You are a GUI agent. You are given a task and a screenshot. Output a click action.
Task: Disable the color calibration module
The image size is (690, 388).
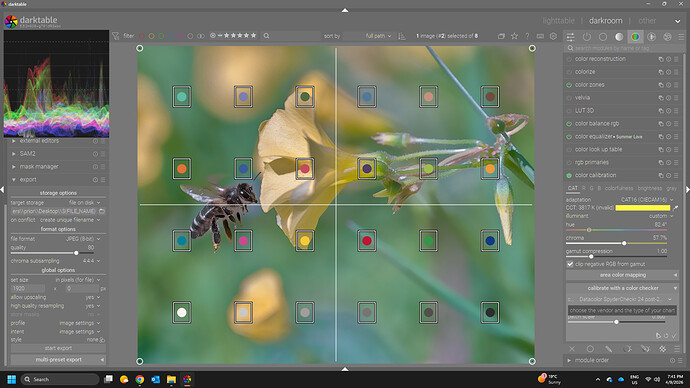pos(569,176)
